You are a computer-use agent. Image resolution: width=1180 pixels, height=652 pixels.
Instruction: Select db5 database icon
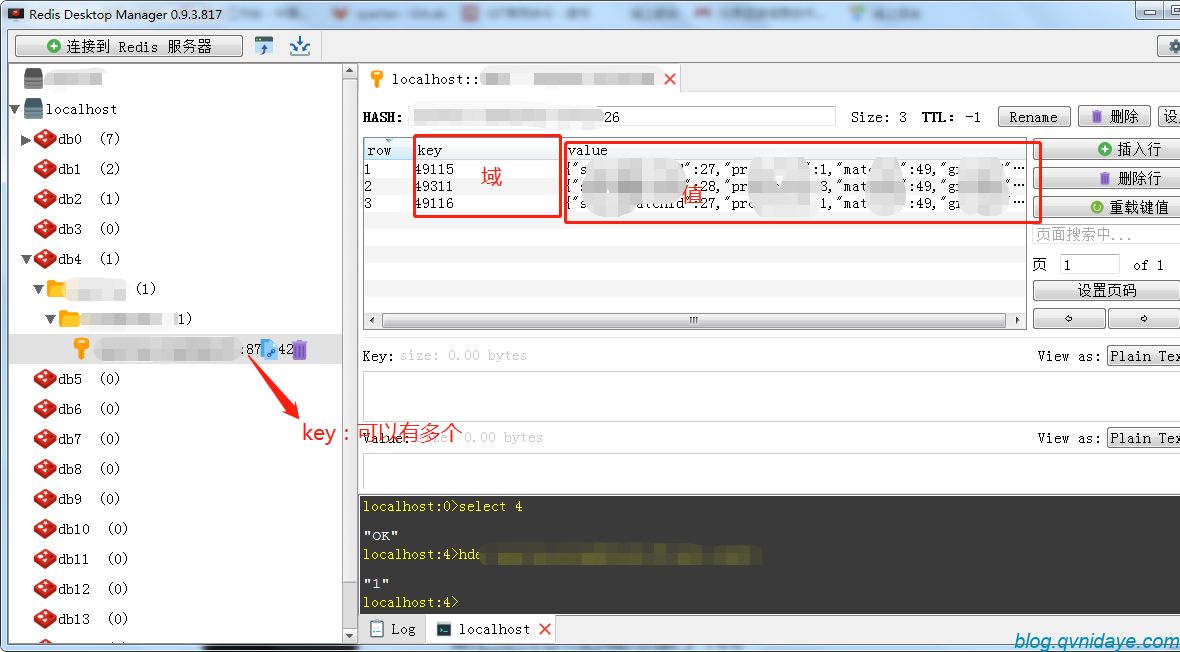coord(45,379)
